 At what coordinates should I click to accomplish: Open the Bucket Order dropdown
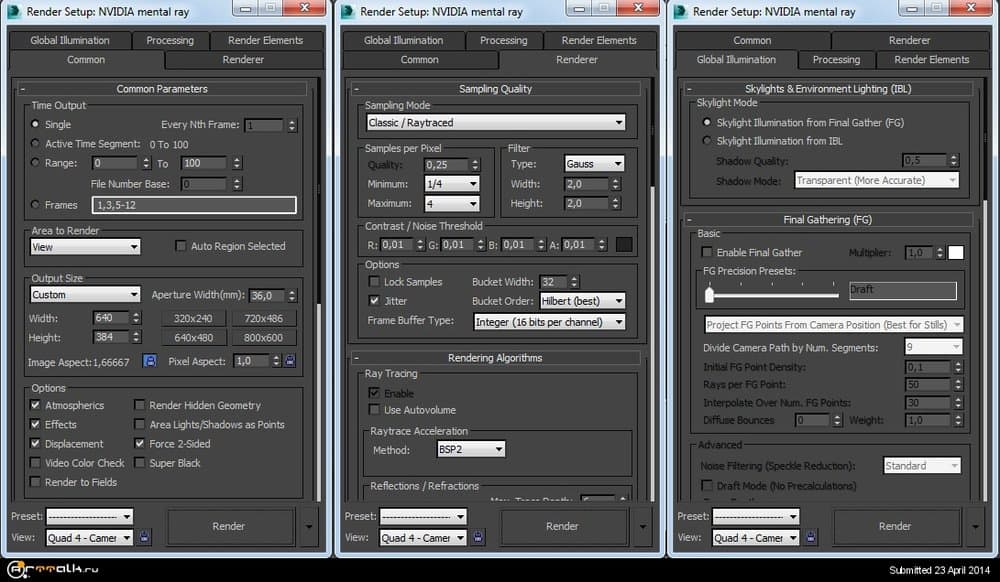tap(582, 300)
